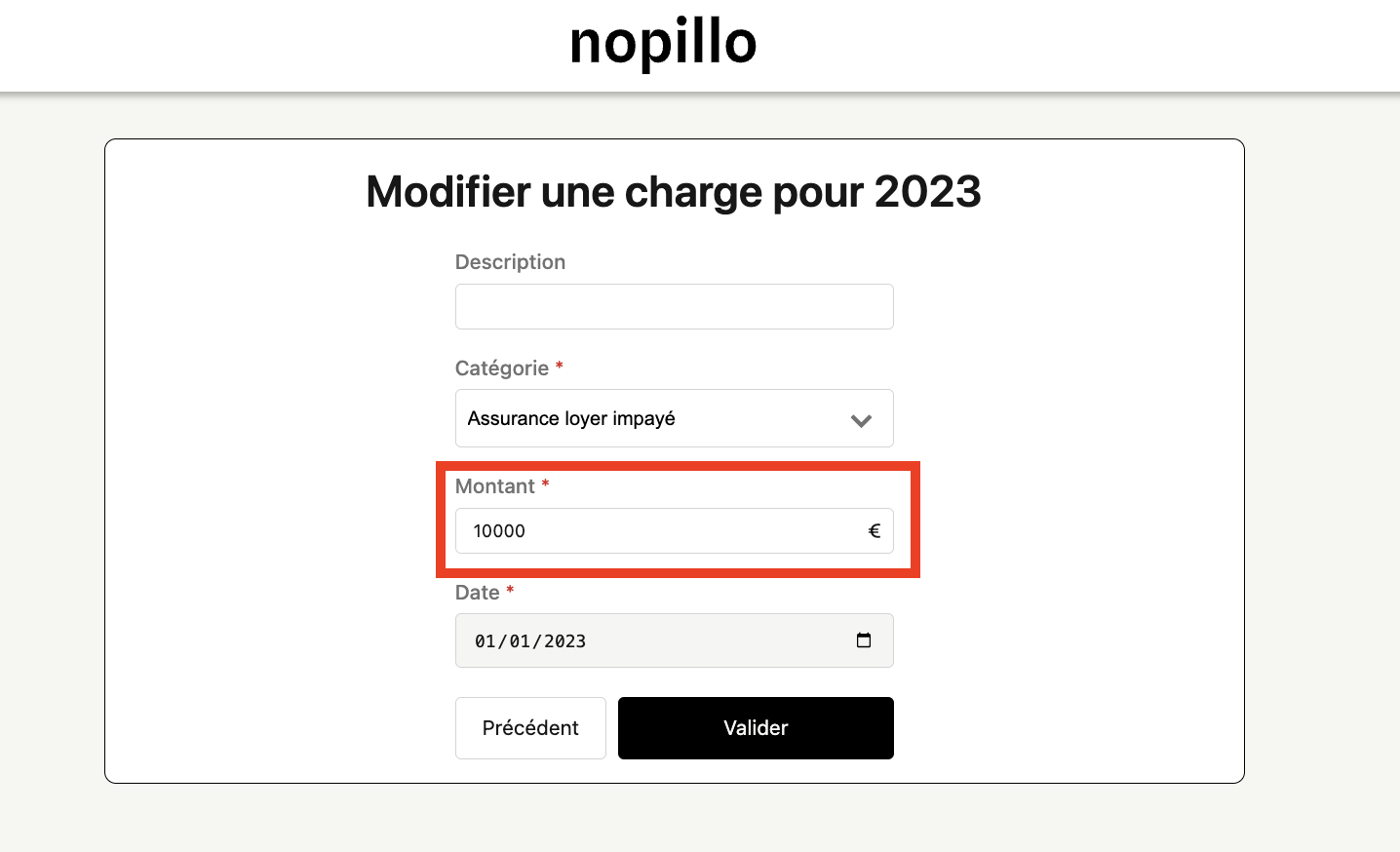The height and width of the screenshot is (852, 1400).
Task: Click the heading Modifier une charge pour 2023
Action: 674,192
